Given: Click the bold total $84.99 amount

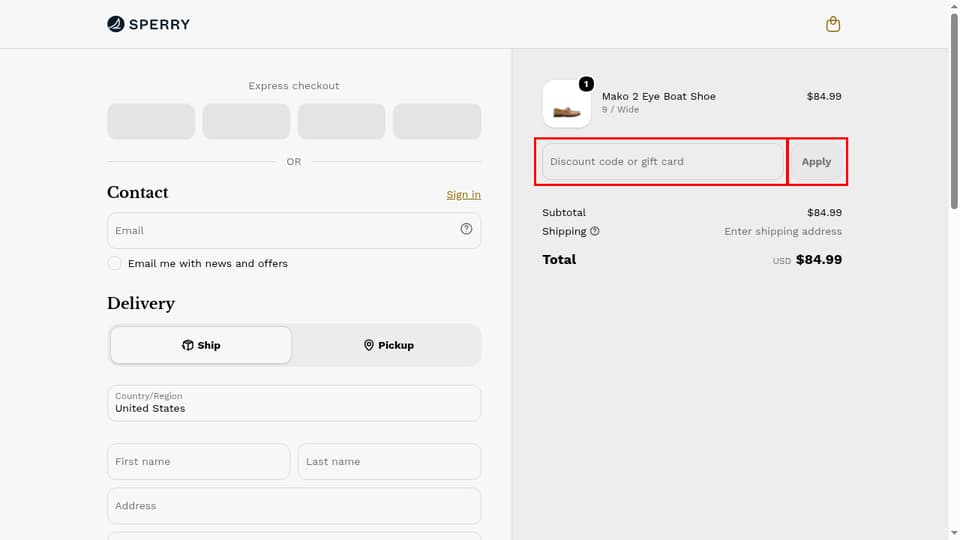Looking at the screenshot, I should click(819, 260).
